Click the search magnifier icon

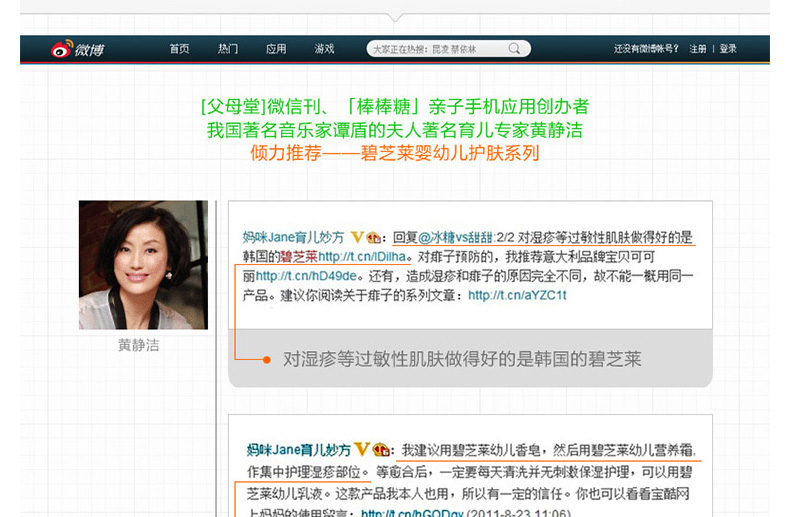[515, 49]
